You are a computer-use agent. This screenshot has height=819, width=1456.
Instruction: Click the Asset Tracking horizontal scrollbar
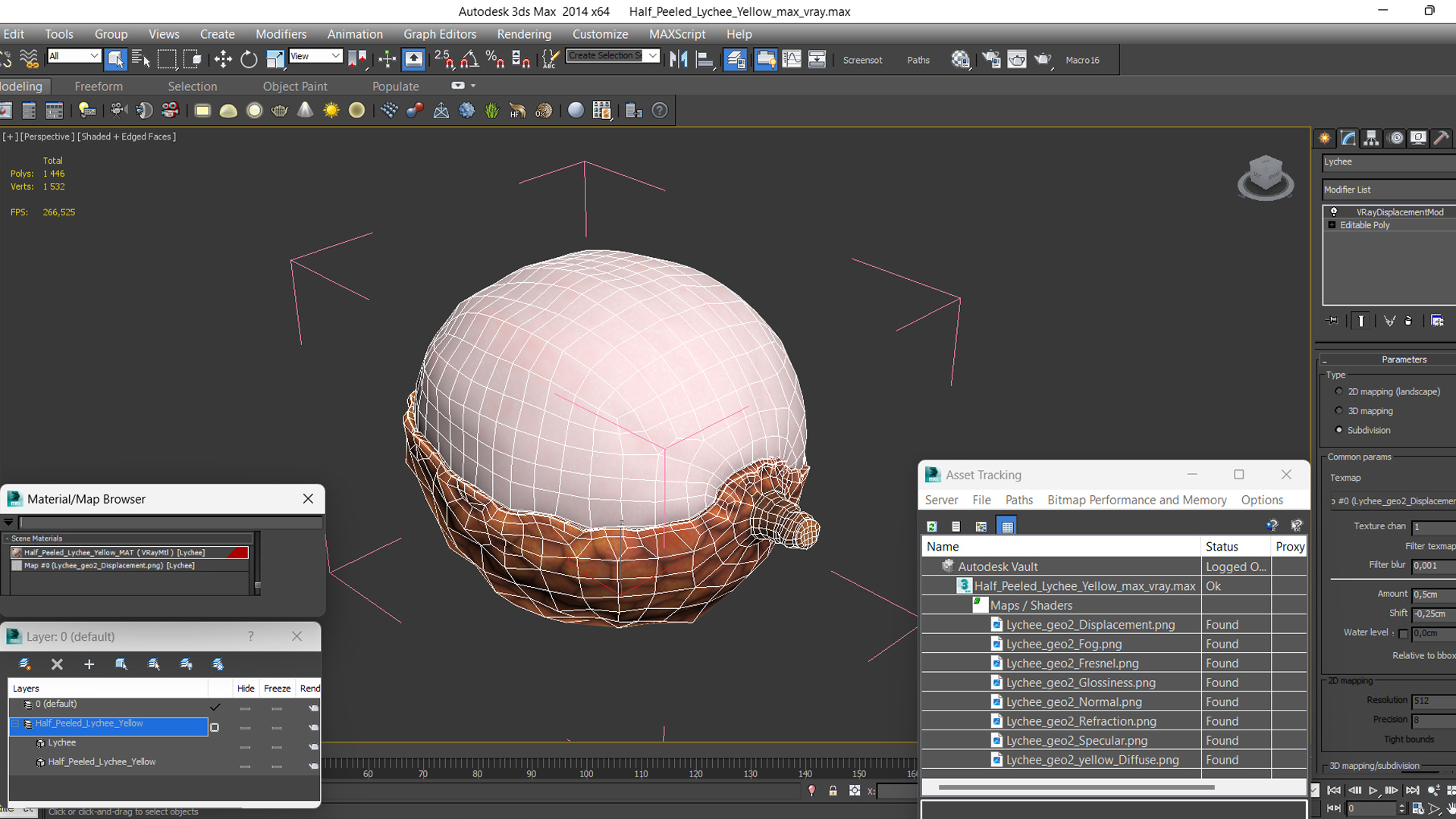coord(1076,787)
